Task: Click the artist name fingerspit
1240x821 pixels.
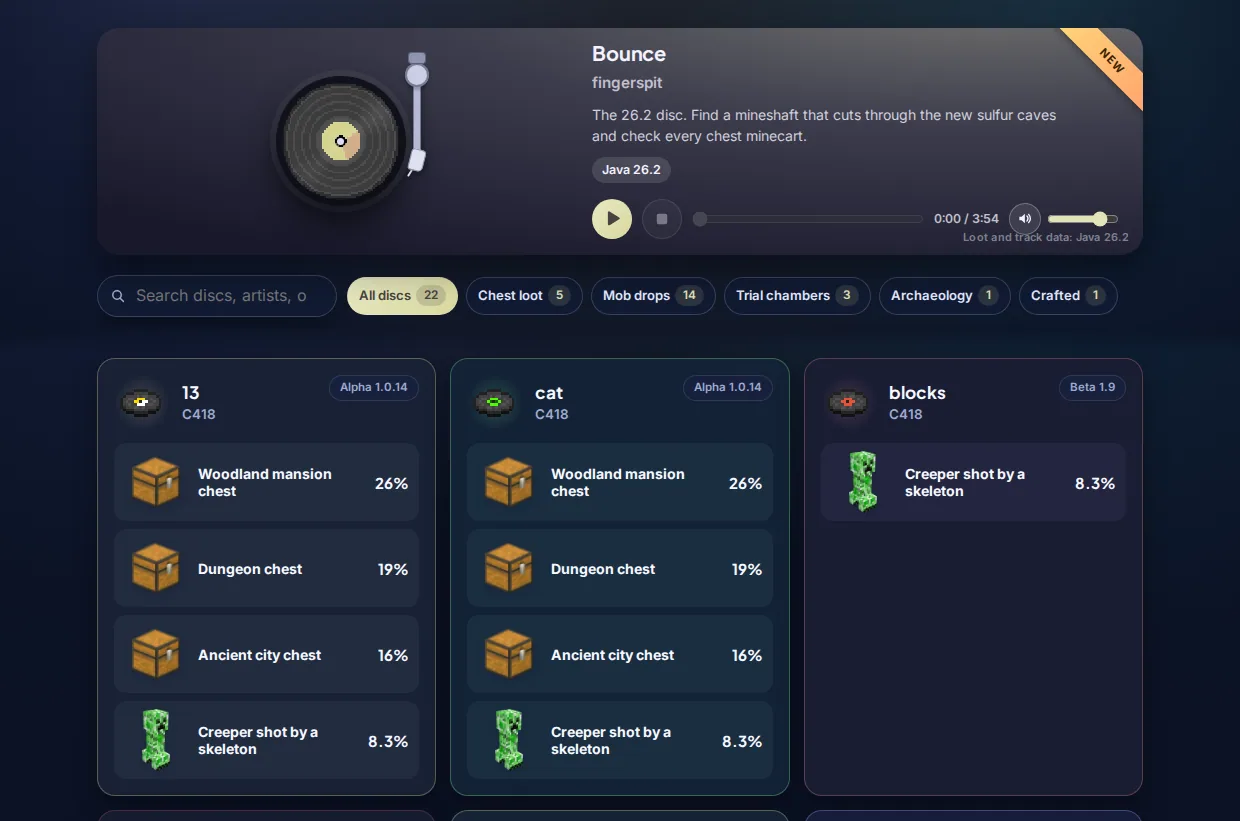Action: (x=627, y=83)
